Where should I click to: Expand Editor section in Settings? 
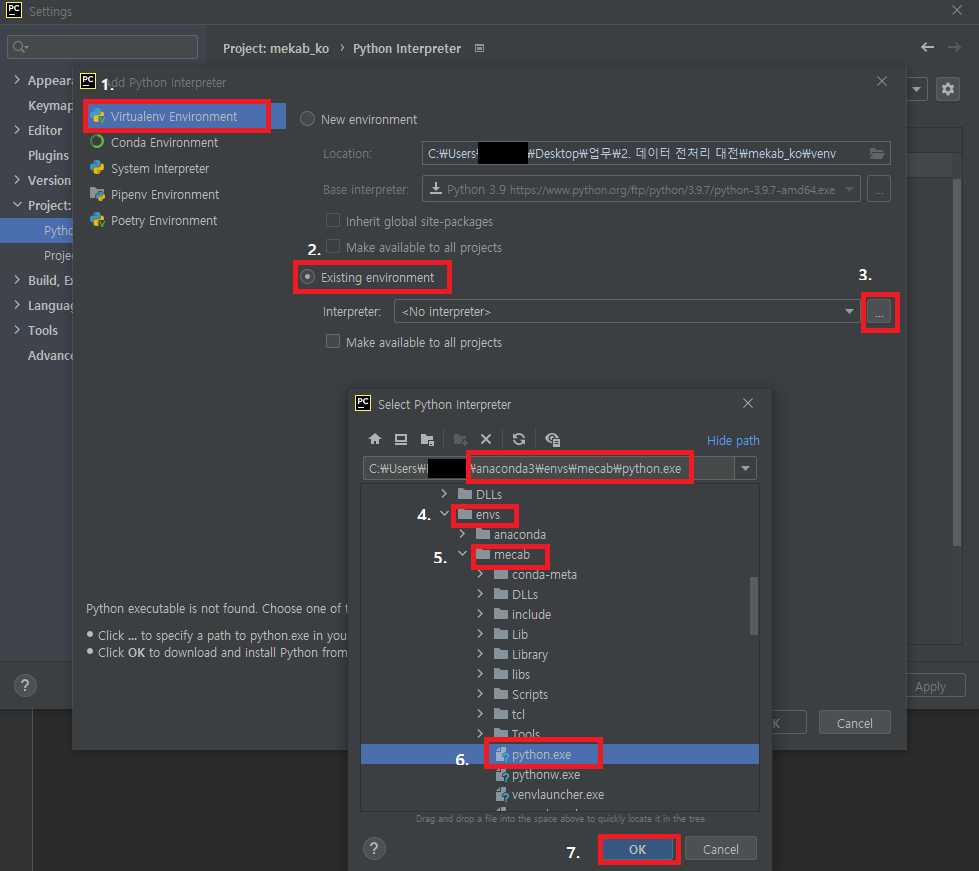[17, 130]
